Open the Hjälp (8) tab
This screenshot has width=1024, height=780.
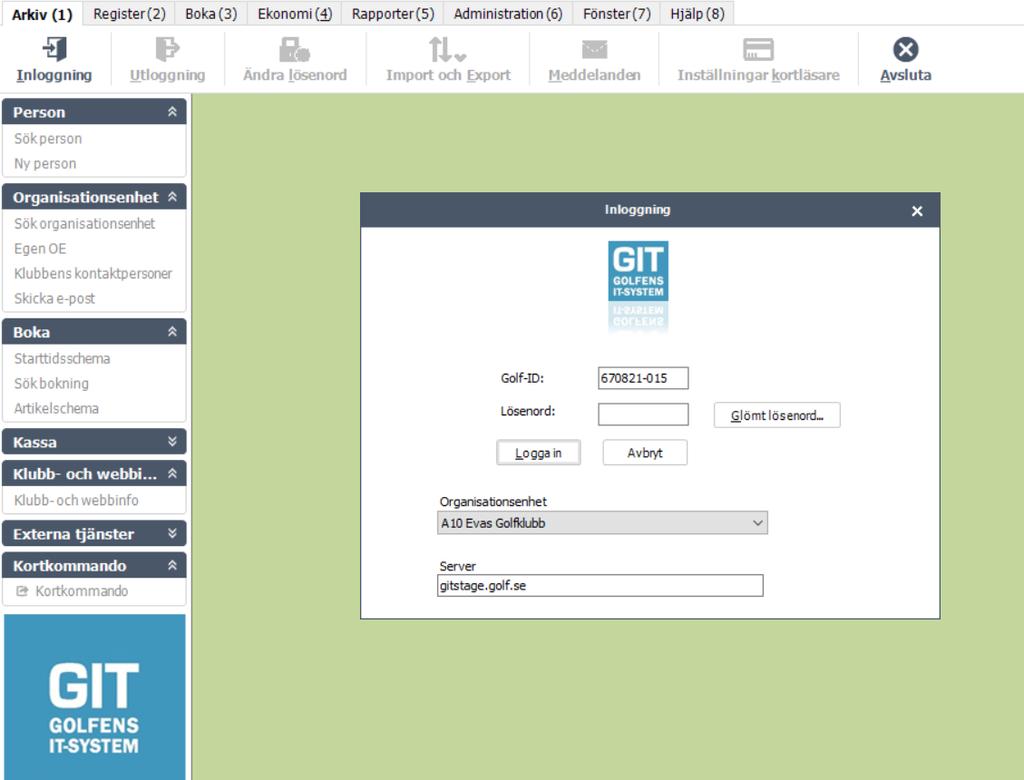[697, 14]
